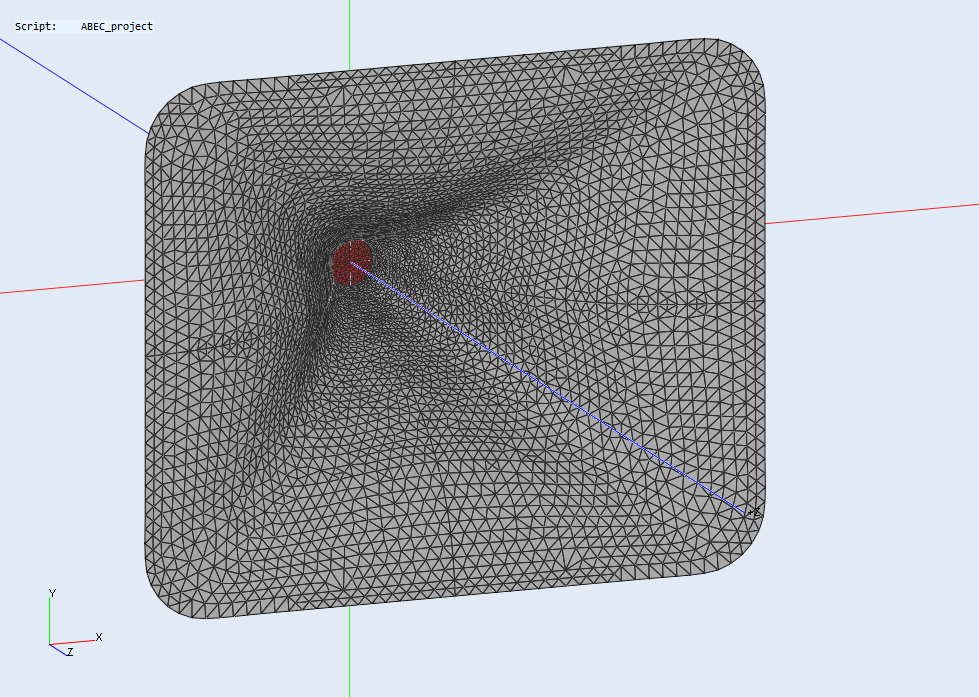Click the ABEC_project script name label
979x697 pixels.
pos(117,26)
